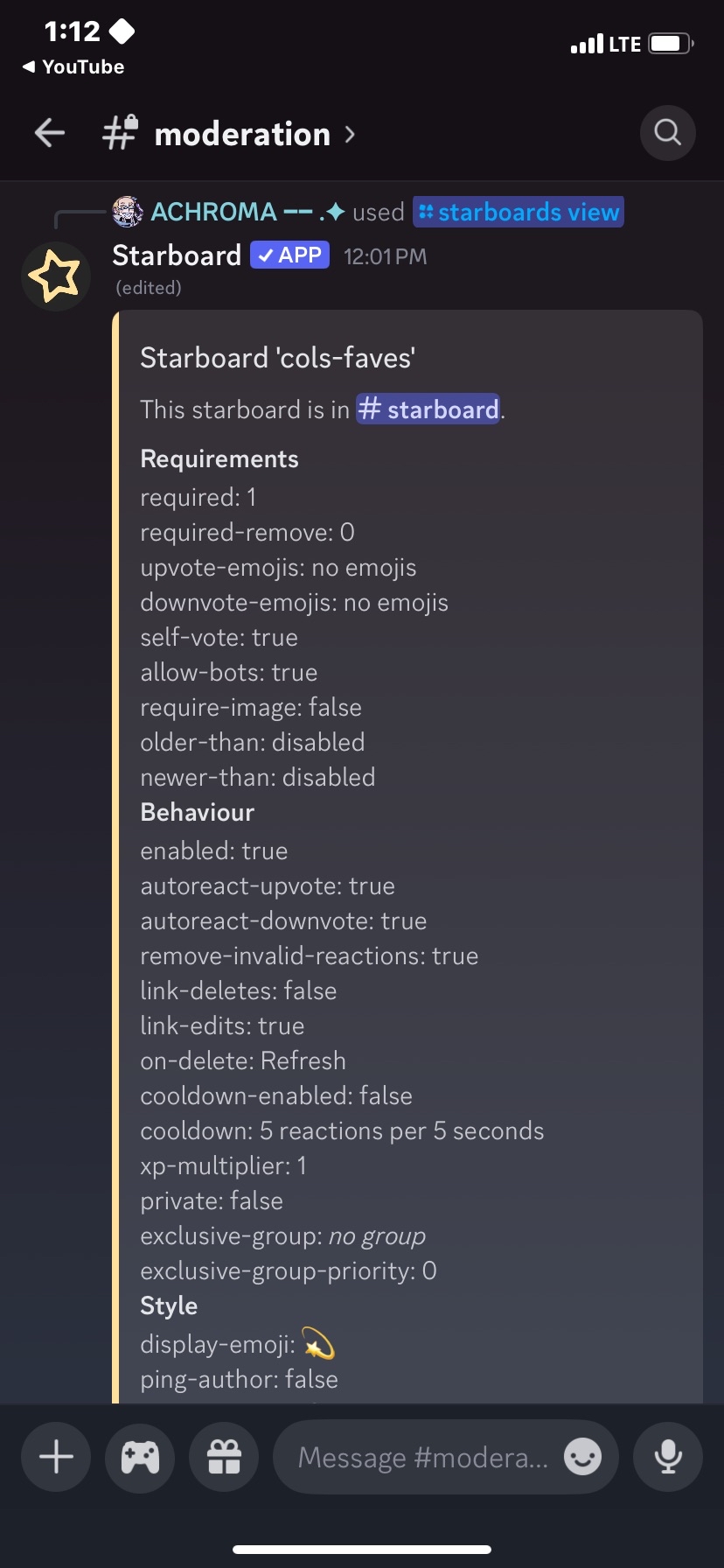
Task: Tap the Starboard 'cols-faves' embed title
Action: (277, 358)
